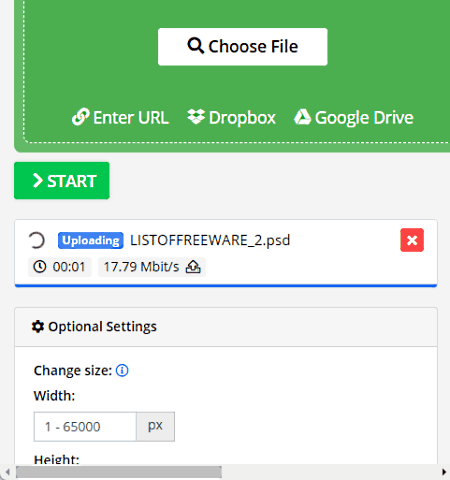Click the Optional Settings header

pos(226,327)
